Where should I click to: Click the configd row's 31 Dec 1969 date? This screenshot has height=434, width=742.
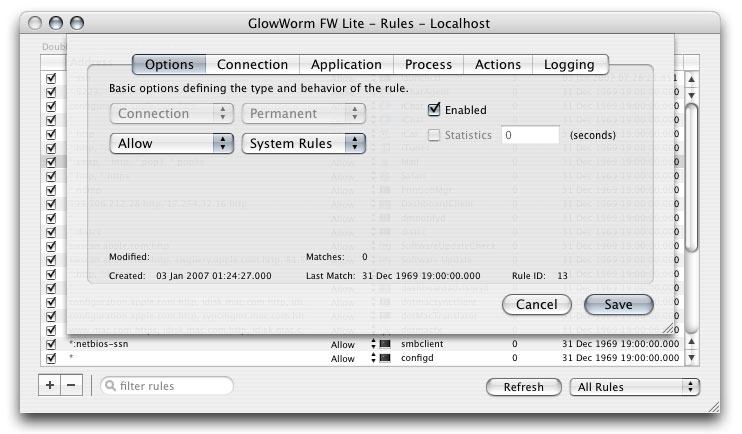pos(620,358)
